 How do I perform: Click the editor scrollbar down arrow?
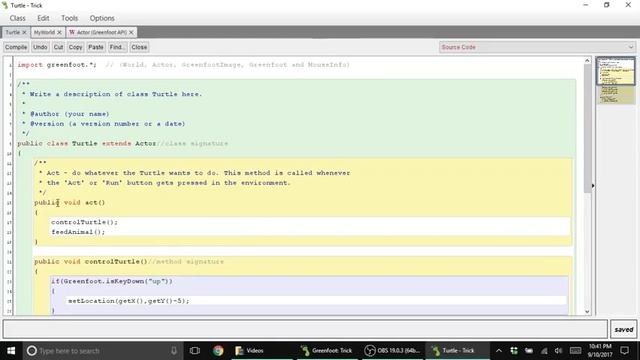tap(587, 312)
